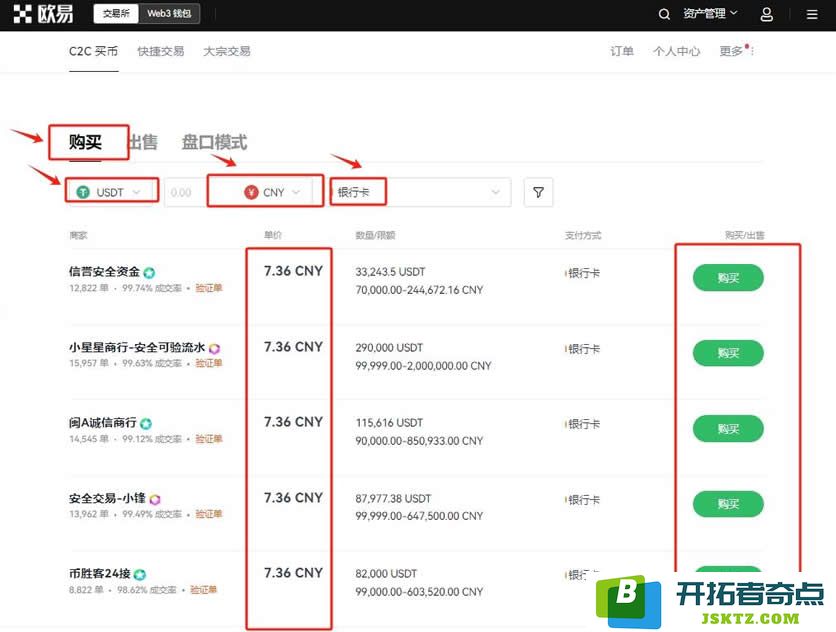The width and height of the screenshot is (836, 632).
Task: Click the 115,616 USDT quantity
Action: point(389,423)
